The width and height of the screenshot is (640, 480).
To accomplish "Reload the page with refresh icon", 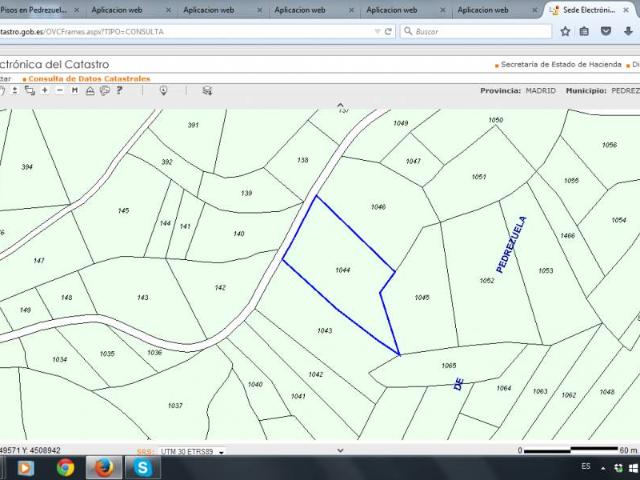I will (x=388, y=31).
